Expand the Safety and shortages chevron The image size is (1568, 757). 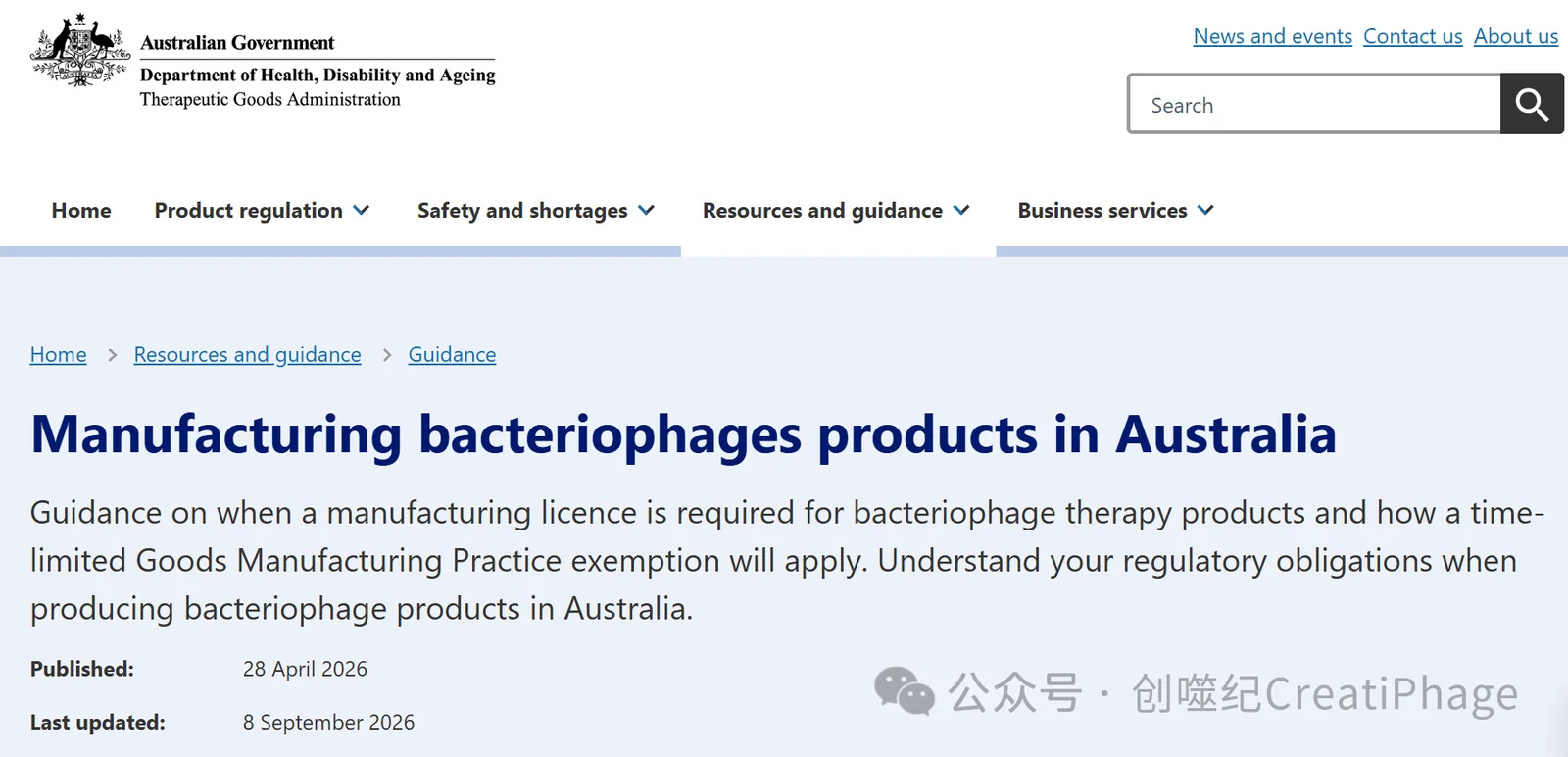point(646,210)
